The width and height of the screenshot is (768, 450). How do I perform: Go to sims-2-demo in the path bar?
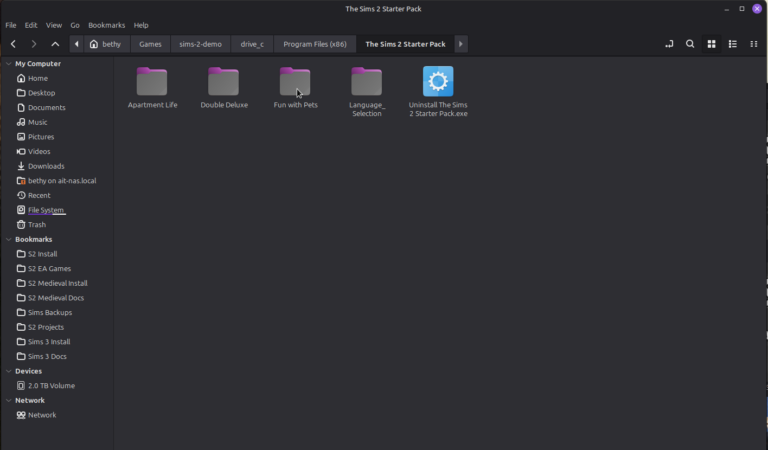[x=200, y=44]
